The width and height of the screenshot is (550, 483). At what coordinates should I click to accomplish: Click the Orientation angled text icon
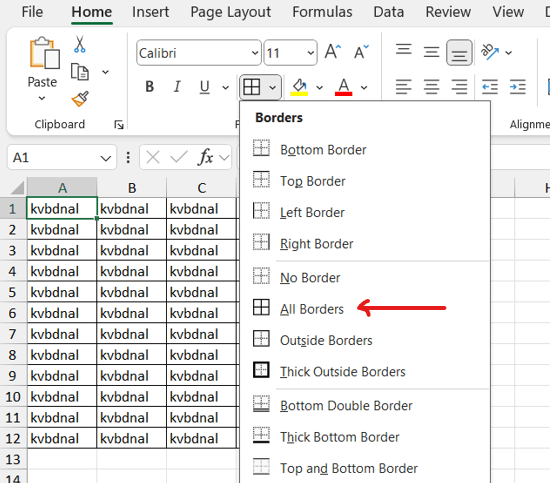[x=490, y=52]
